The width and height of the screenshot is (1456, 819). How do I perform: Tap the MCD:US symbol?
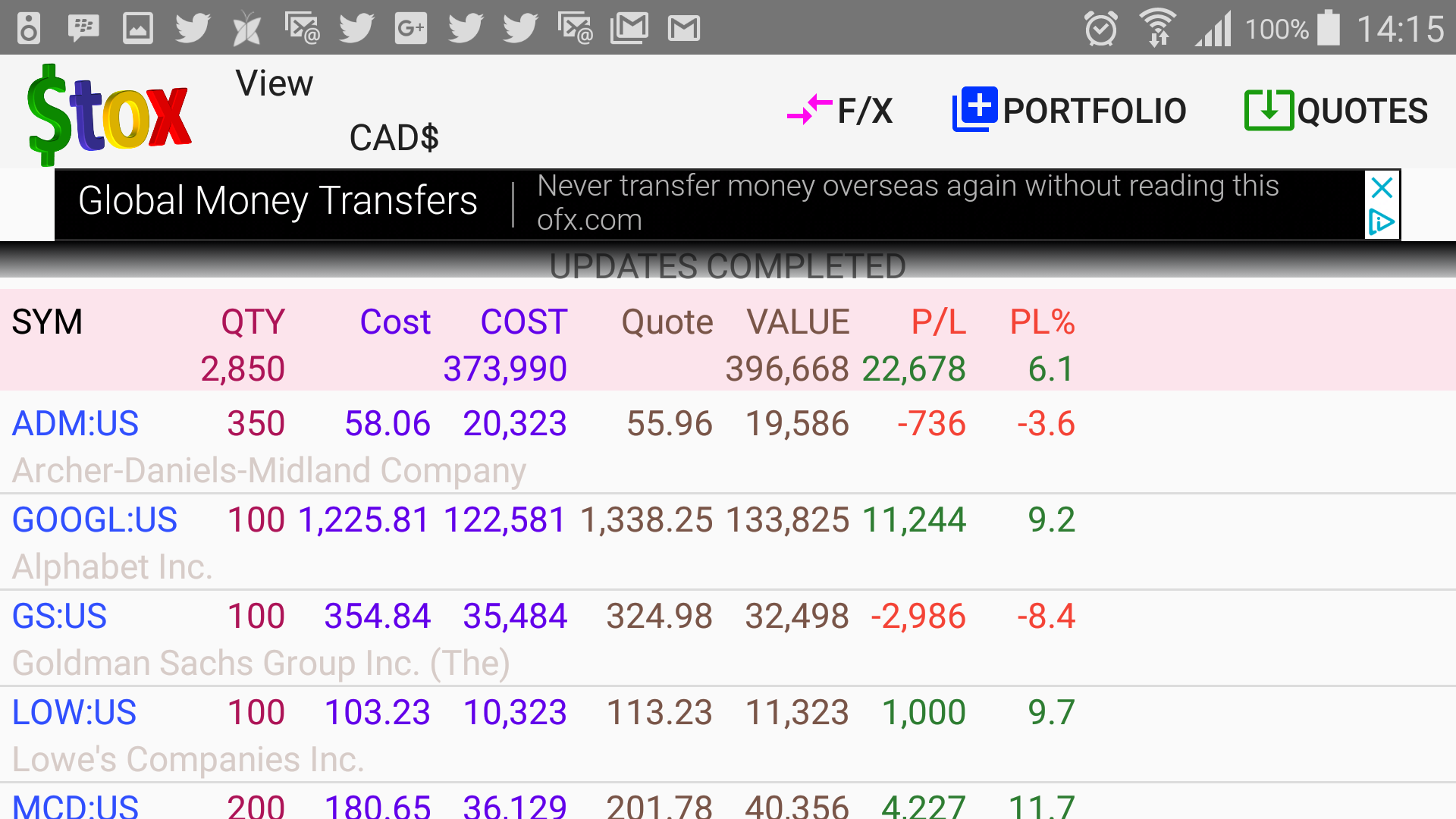(75, 805)
